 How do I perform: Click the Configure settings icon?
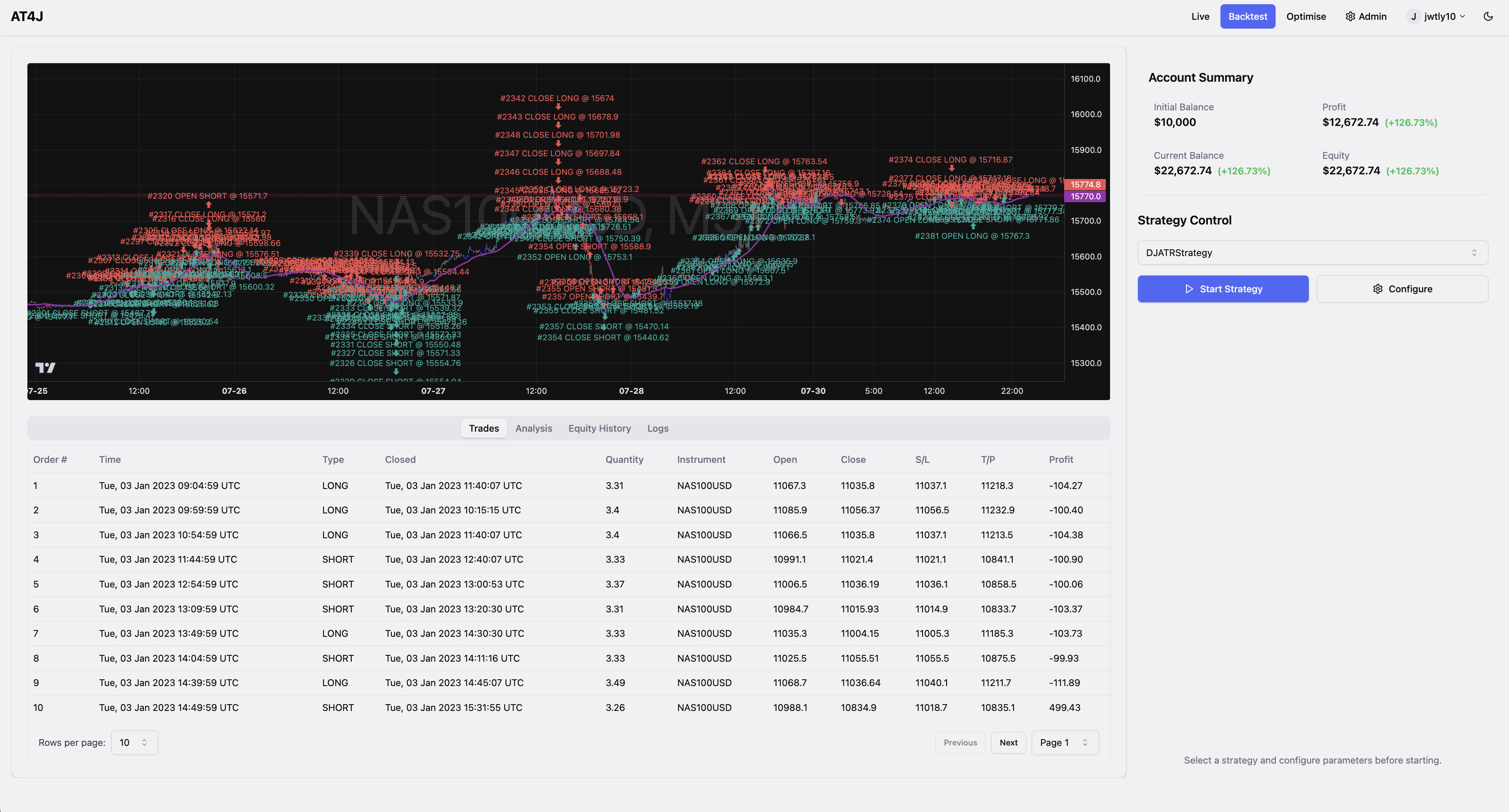pyautogui.click(x=1379, y=288)
